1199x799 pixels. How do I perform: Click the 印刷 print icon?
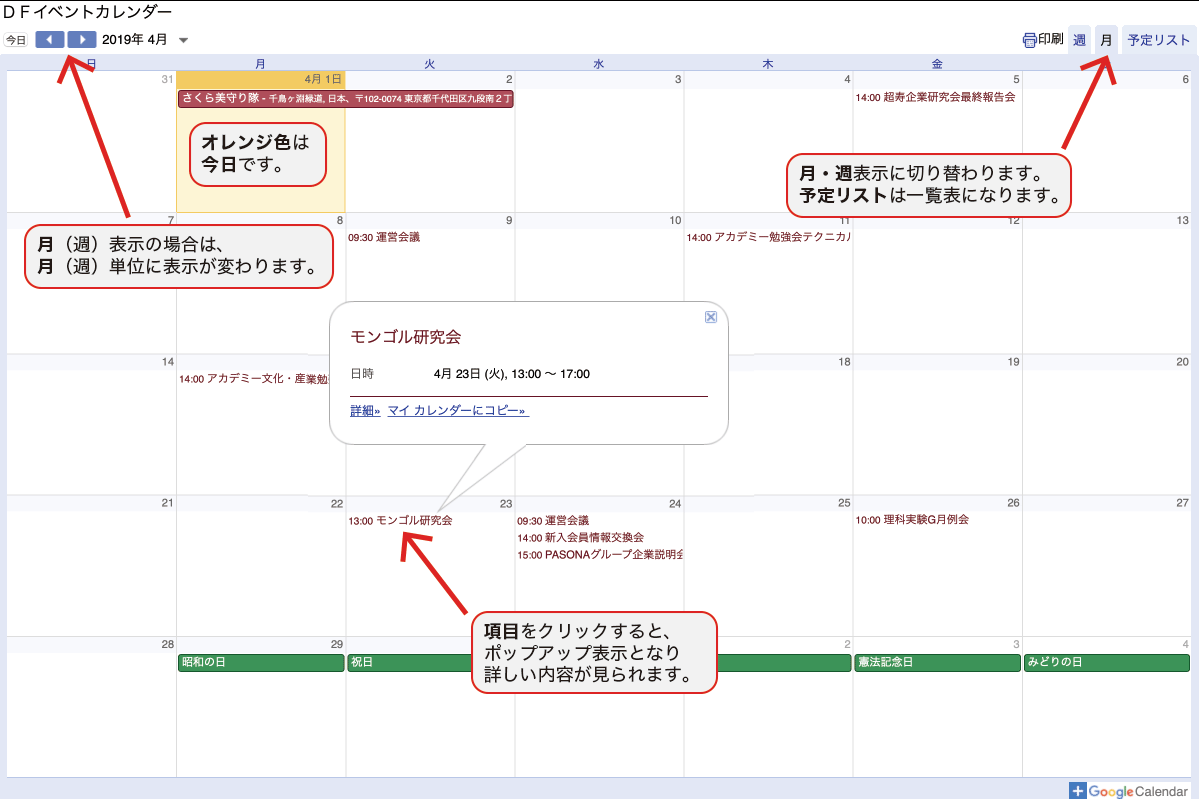tap(1029, 40)
